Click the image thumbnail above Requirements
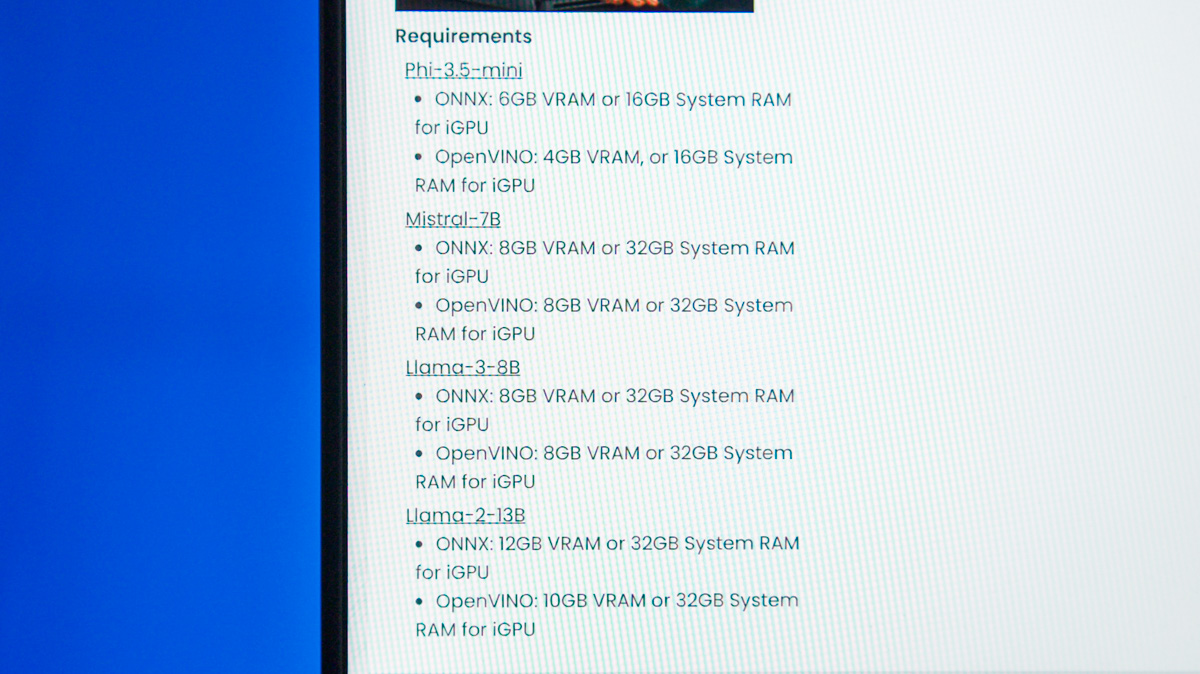This screenshot has width=1200, height=674. [574, 5]
